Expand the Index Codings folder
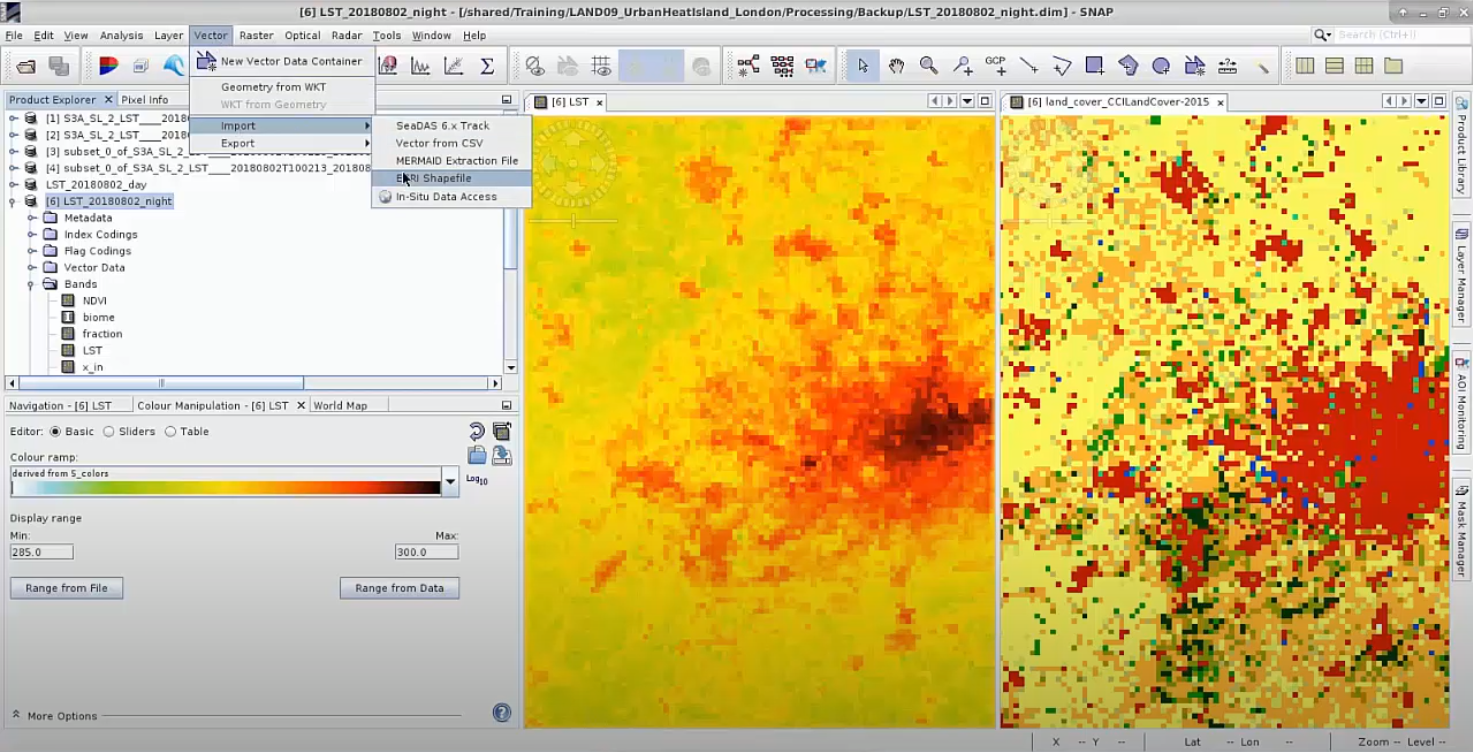Image resolution: width=1473 pixels, height=752 pixels. 32,235
